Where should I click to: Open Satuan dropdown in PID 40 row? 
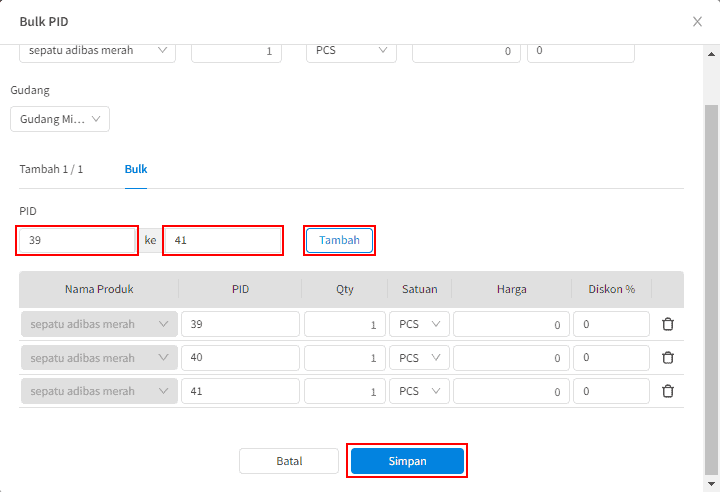pyautogui.click(x=419, y=357)
